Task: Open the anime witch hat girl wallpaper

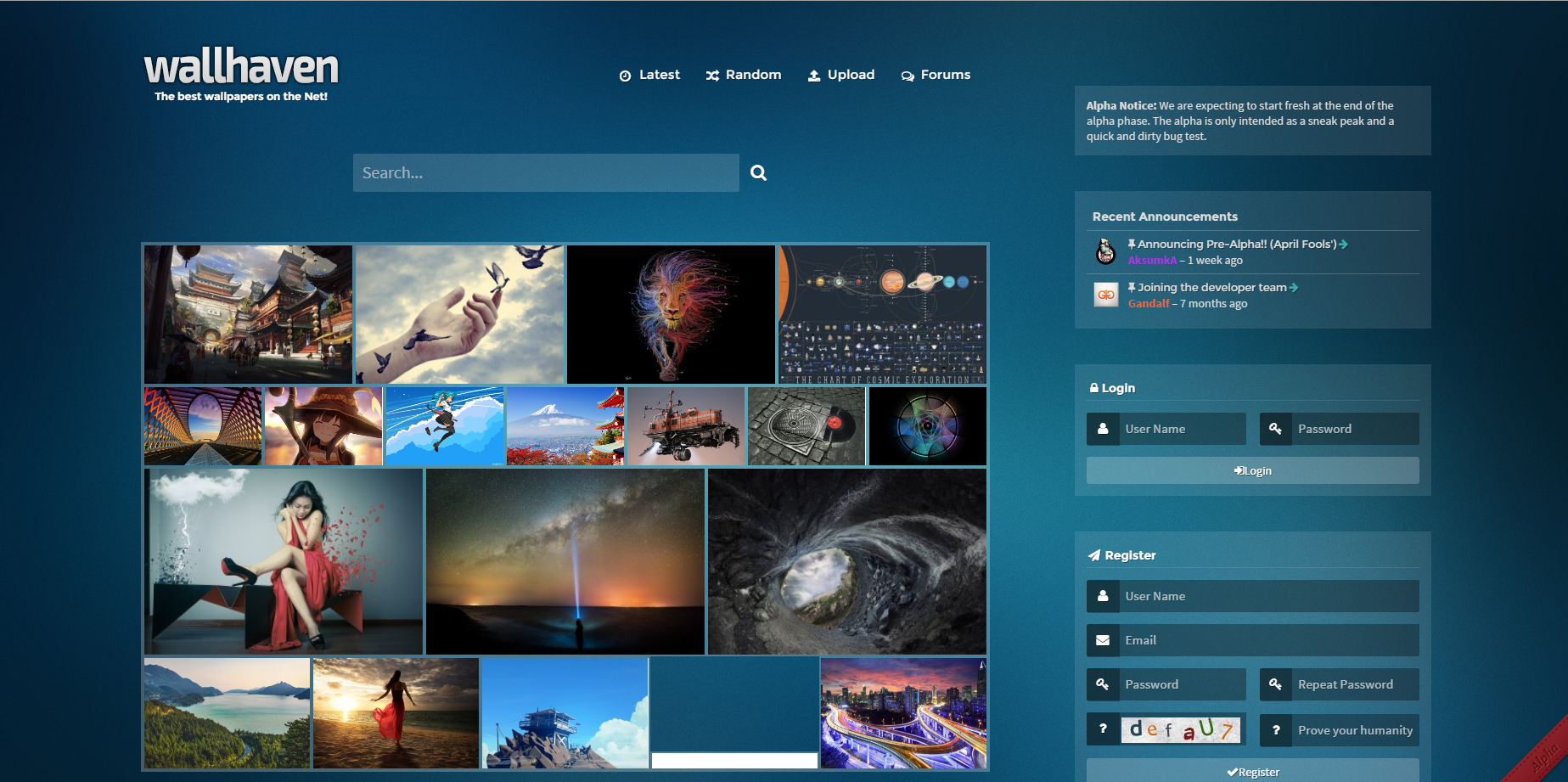Action: coord(323,426)
